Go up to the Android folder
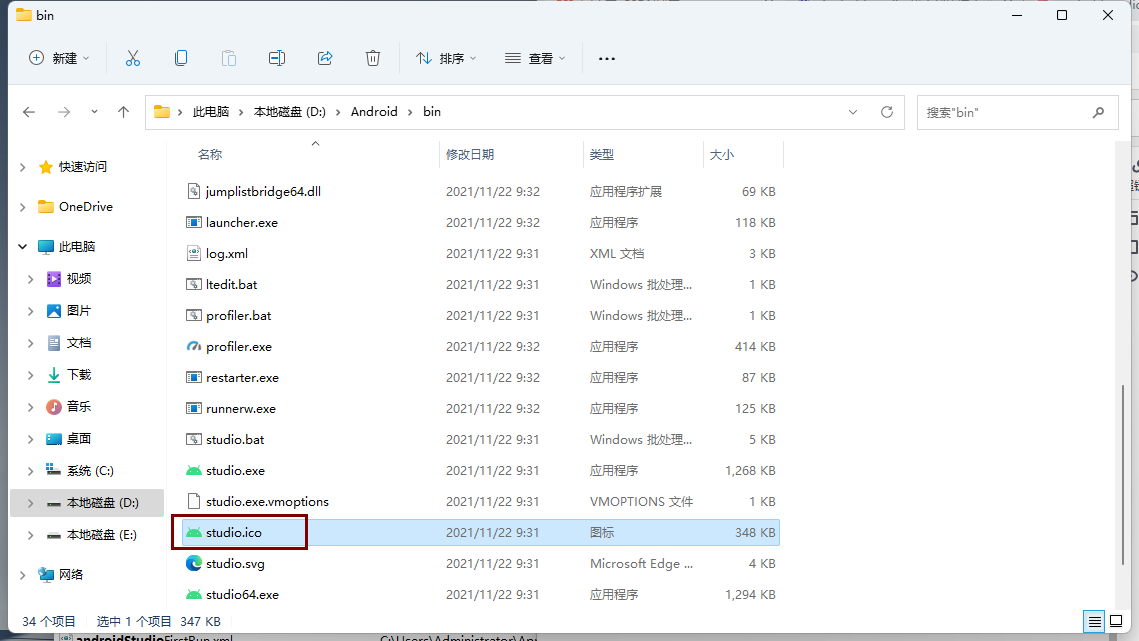This screenshot has width=1139, height=641. 123,112
